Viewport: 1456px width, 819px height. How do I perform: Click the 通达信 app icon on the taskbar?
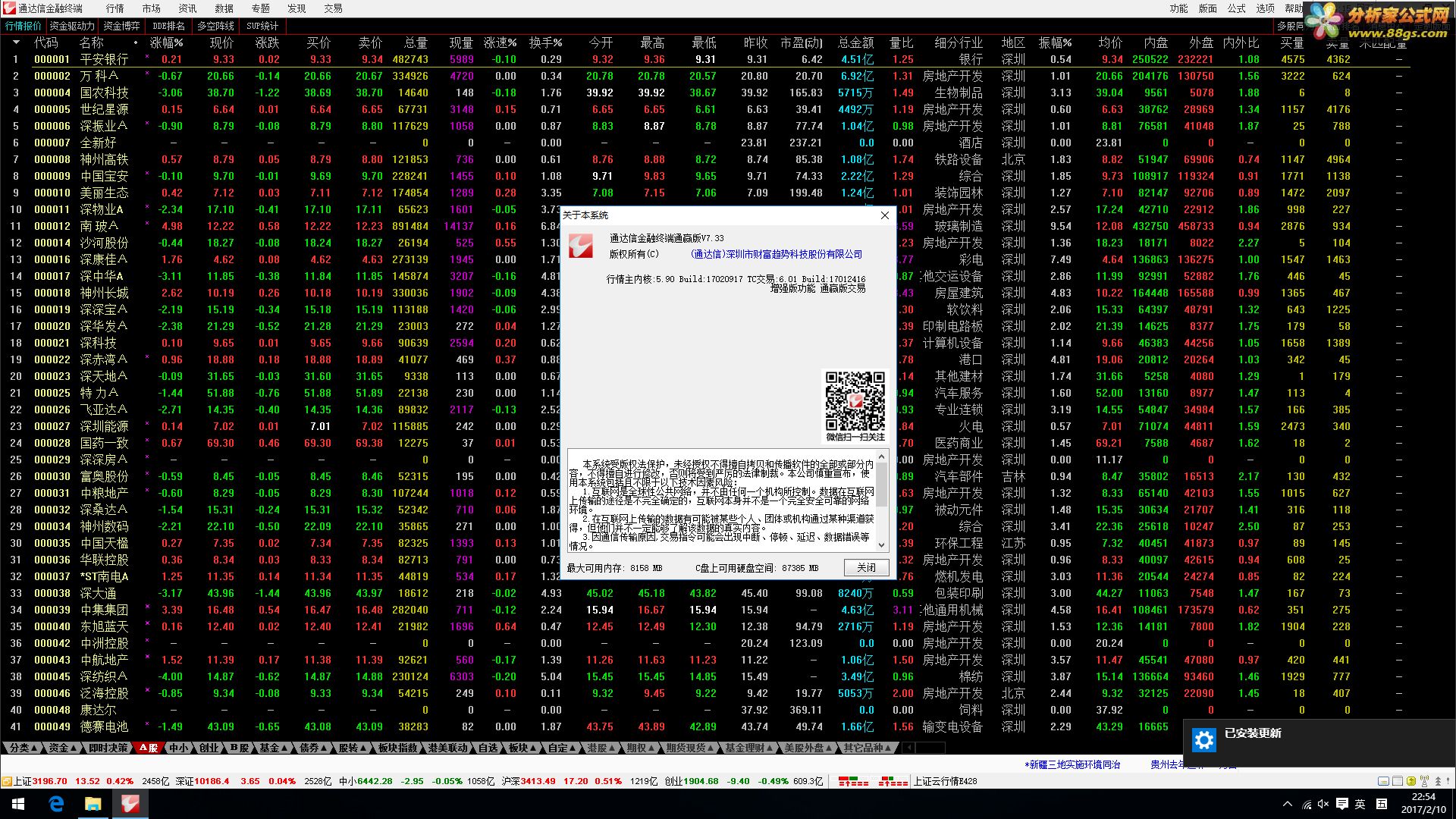click(130, 804)
